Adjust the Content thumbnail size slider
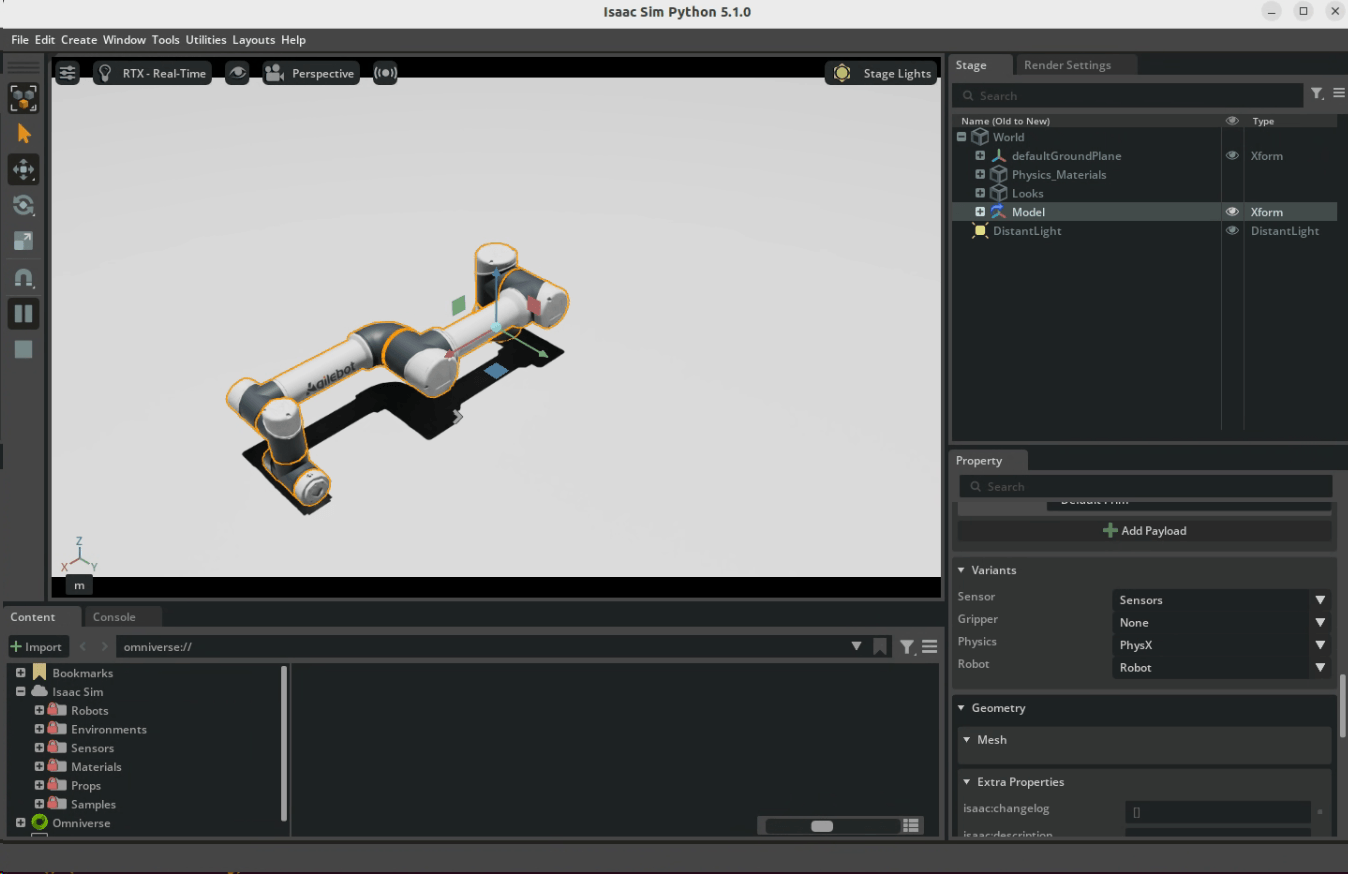 (x=822, y=826)
